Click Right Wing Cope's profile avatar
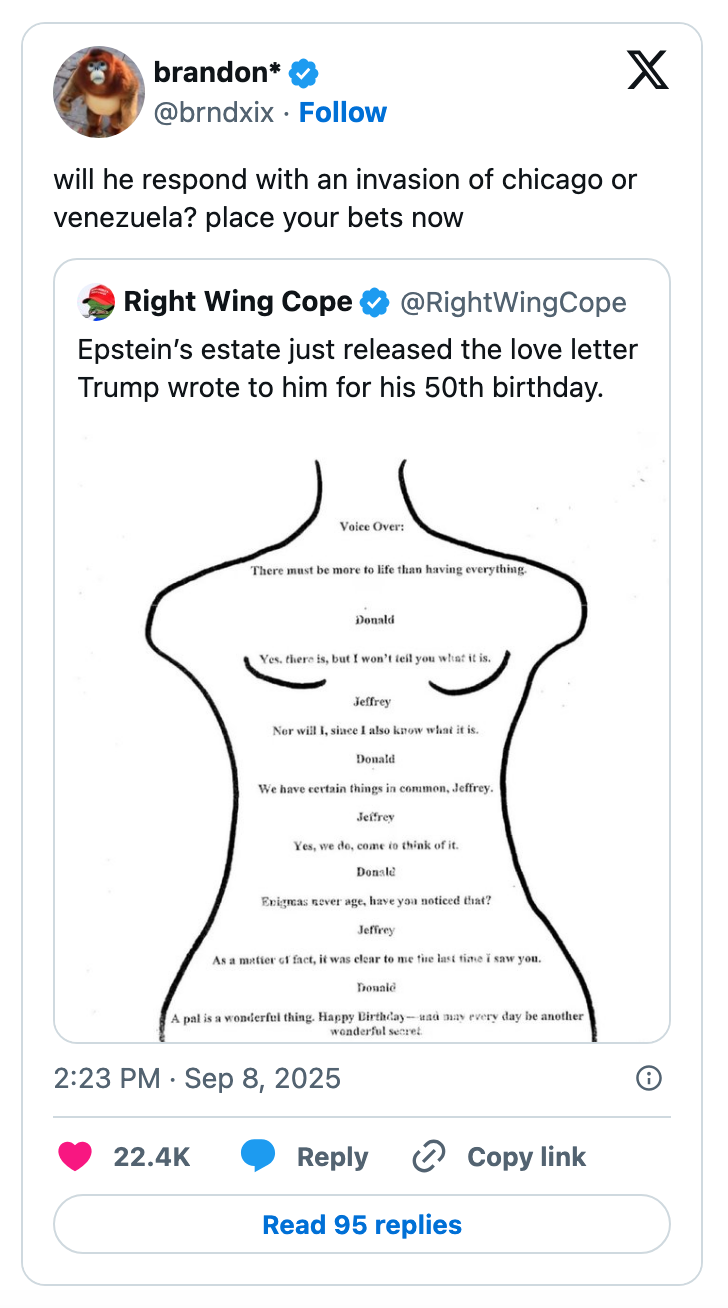Image resolution: width=728 pixels, height=1308 pixels. (x=96, y=301)
